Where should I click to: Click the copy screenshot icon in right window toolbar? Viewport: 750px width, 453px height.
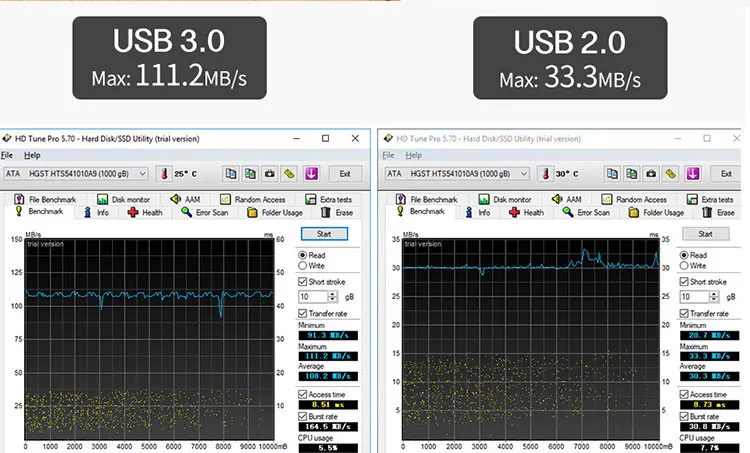tap(631, 174)
